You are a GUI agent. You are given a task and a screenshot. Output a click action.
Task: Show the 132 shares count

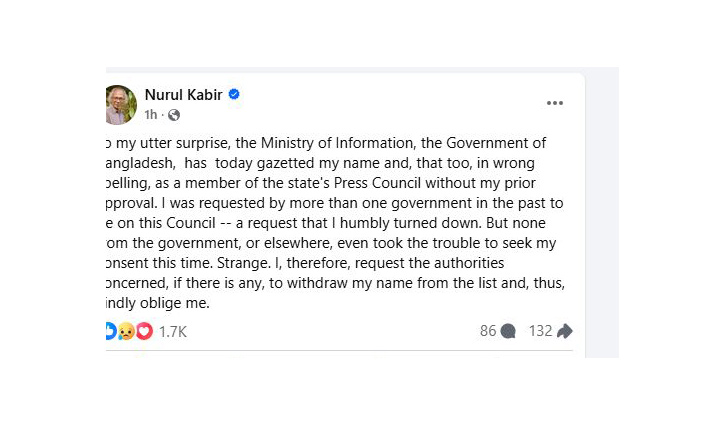coord(541,331)
